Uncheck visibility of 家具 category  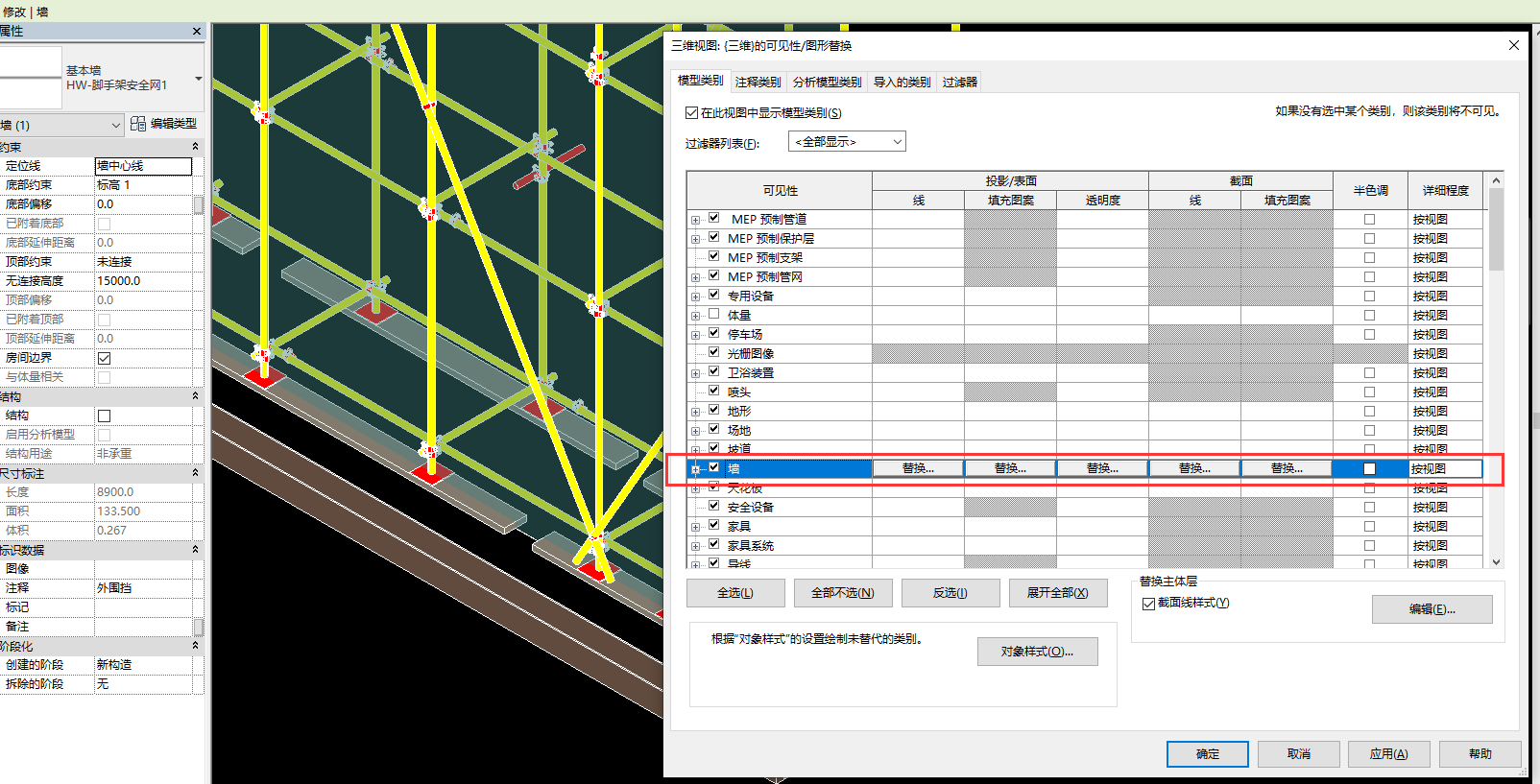tap(713, 525)
